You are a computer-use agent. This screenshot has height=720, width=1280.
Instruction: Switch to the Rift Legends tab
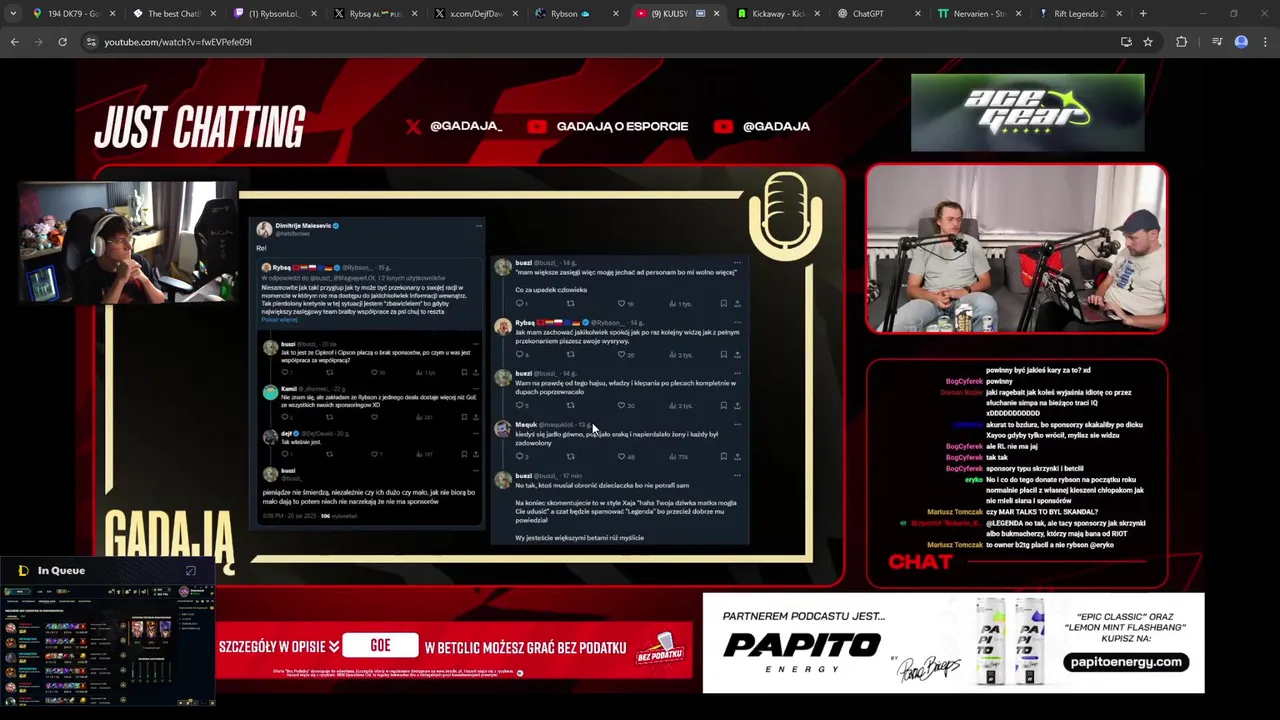(x=1080, y=14)
